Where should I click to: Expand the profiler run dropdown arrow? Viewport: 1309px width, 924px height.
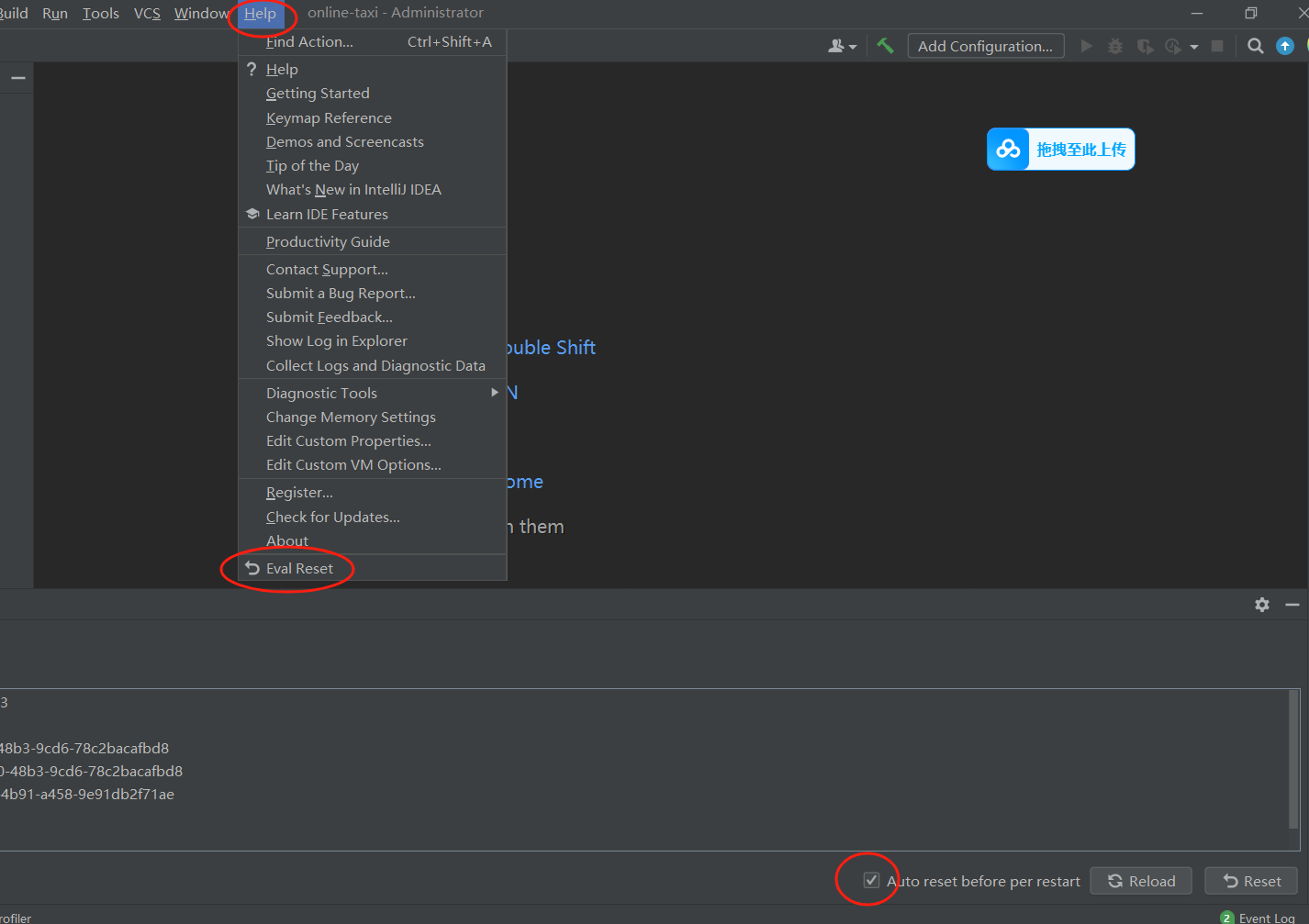click(x=1194, y=47)
